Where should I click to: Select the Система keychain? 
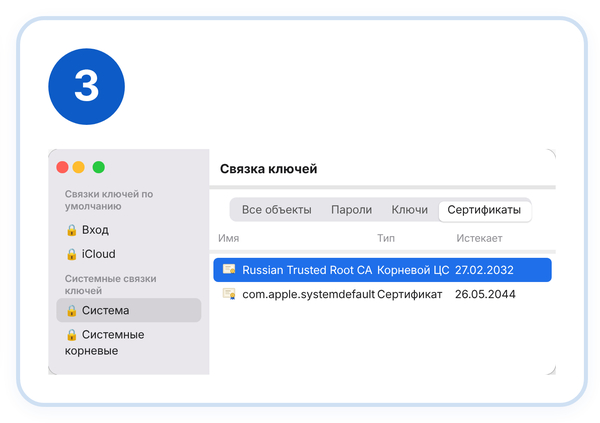click(128, 310)
